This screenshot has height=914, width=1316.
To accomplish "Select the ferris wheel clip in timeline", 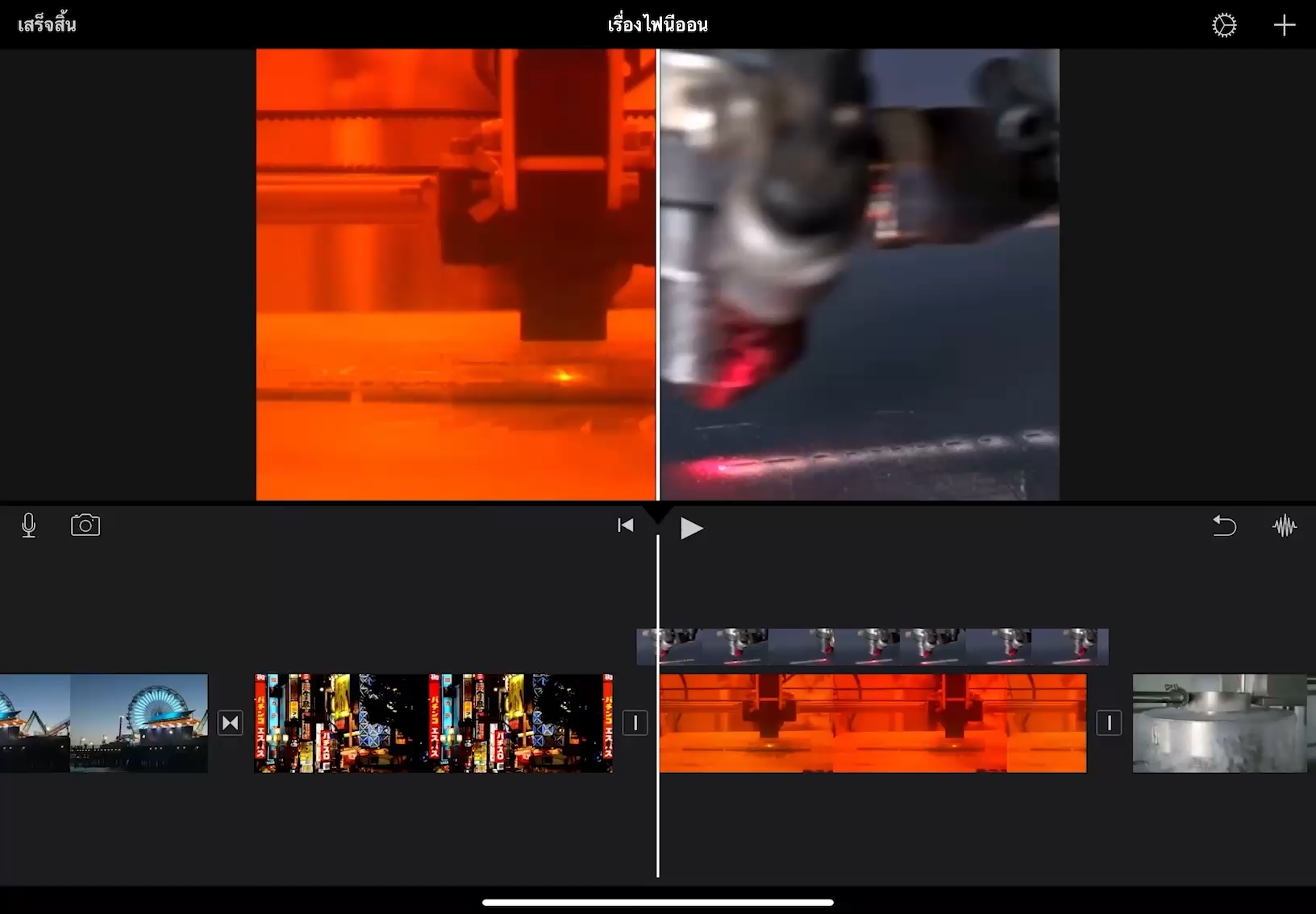I will (103, 723).
